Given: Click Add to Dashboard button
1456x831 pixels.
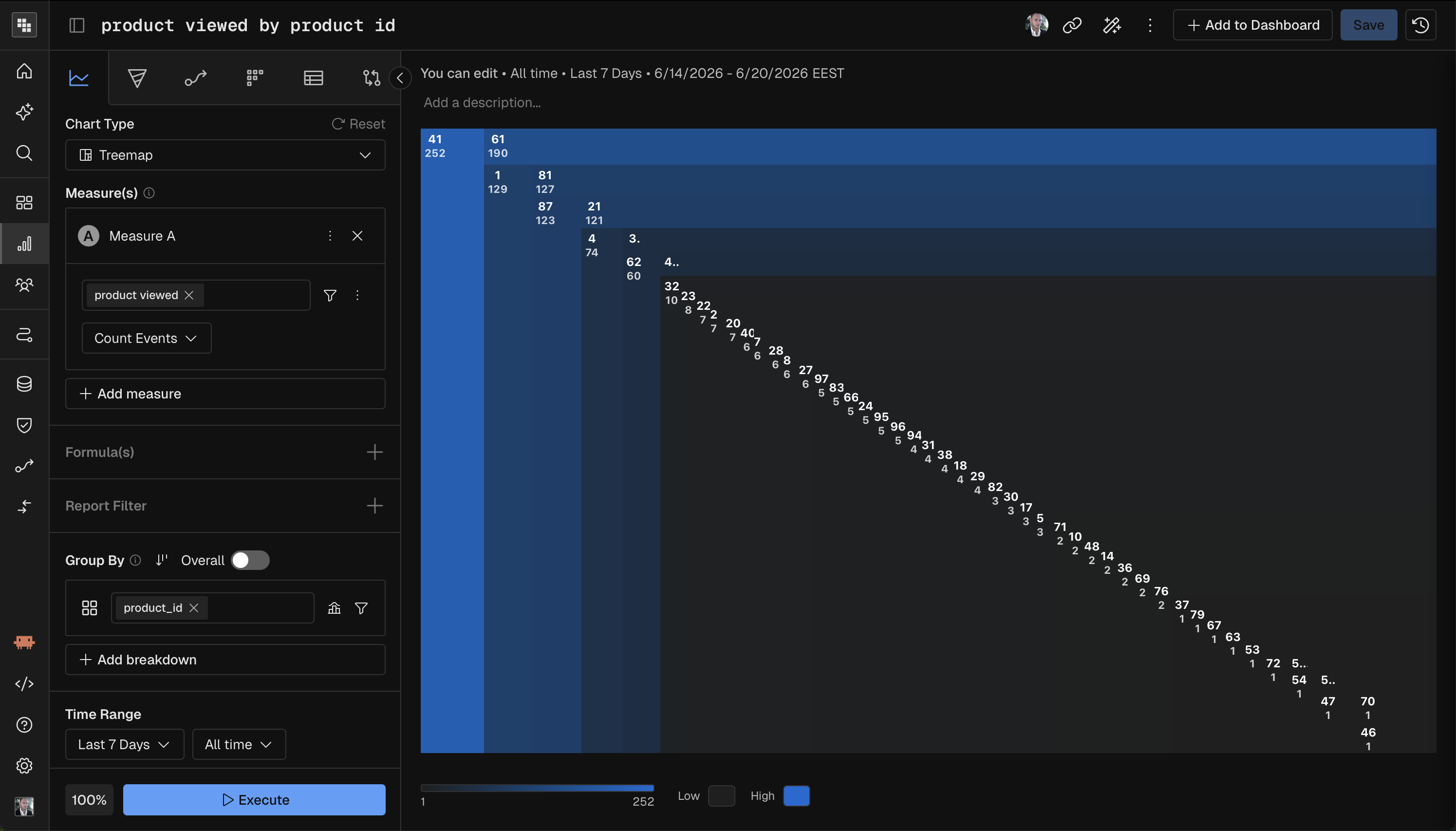Looking at the screenshot, I should pos(1252,25).
